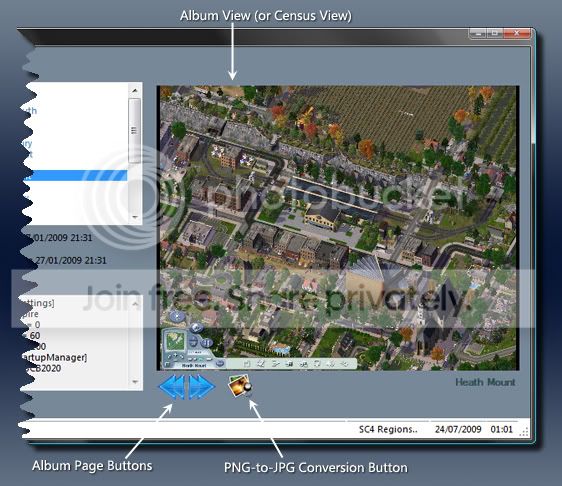Click the 24/07/2009 status bar date
Screen dimensions: 562x486
tap(458, 429)
